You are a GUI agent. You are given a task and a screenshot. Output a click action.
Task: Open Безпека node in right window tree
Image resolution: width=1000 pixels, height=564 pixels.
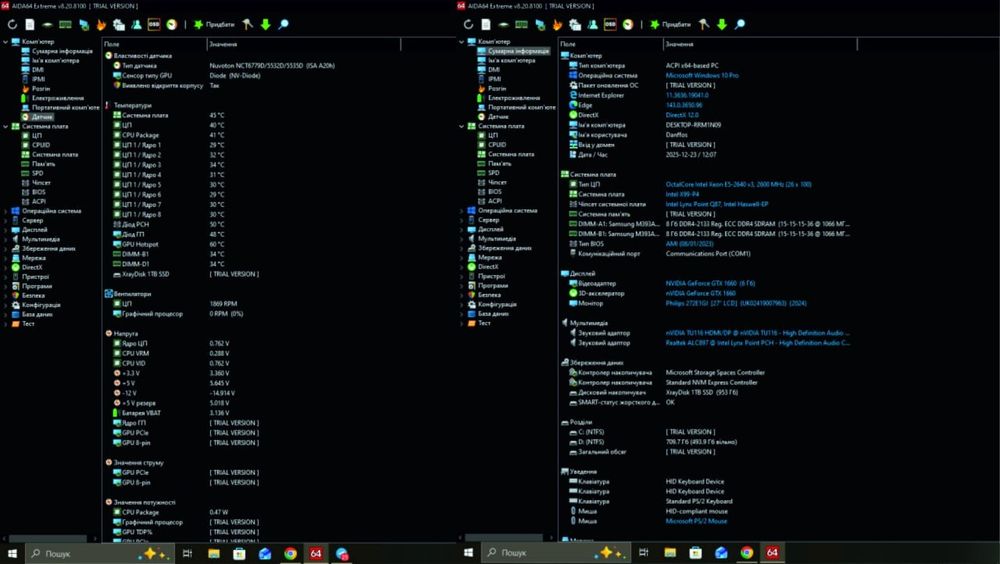(x=484, y=295)
